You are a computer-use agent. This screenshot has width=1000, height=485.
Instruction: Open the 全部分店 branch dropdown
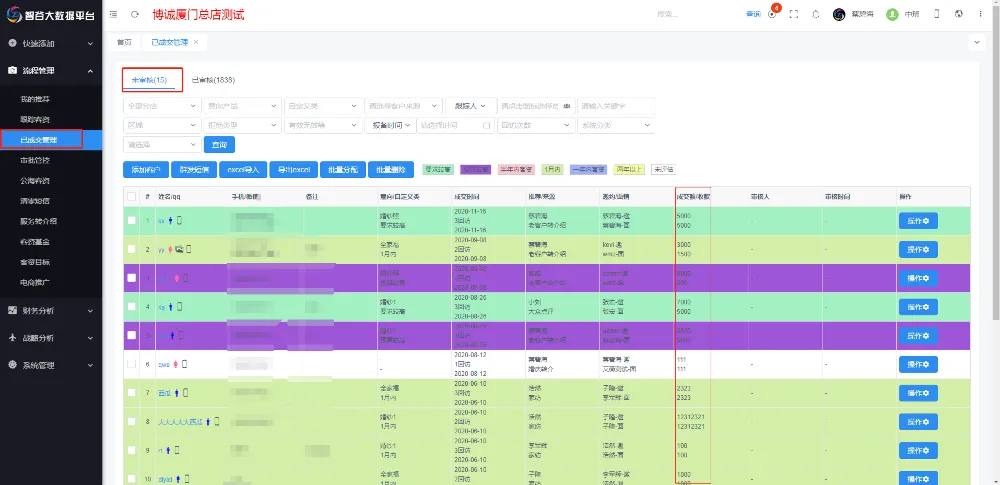tap(160, 106)
